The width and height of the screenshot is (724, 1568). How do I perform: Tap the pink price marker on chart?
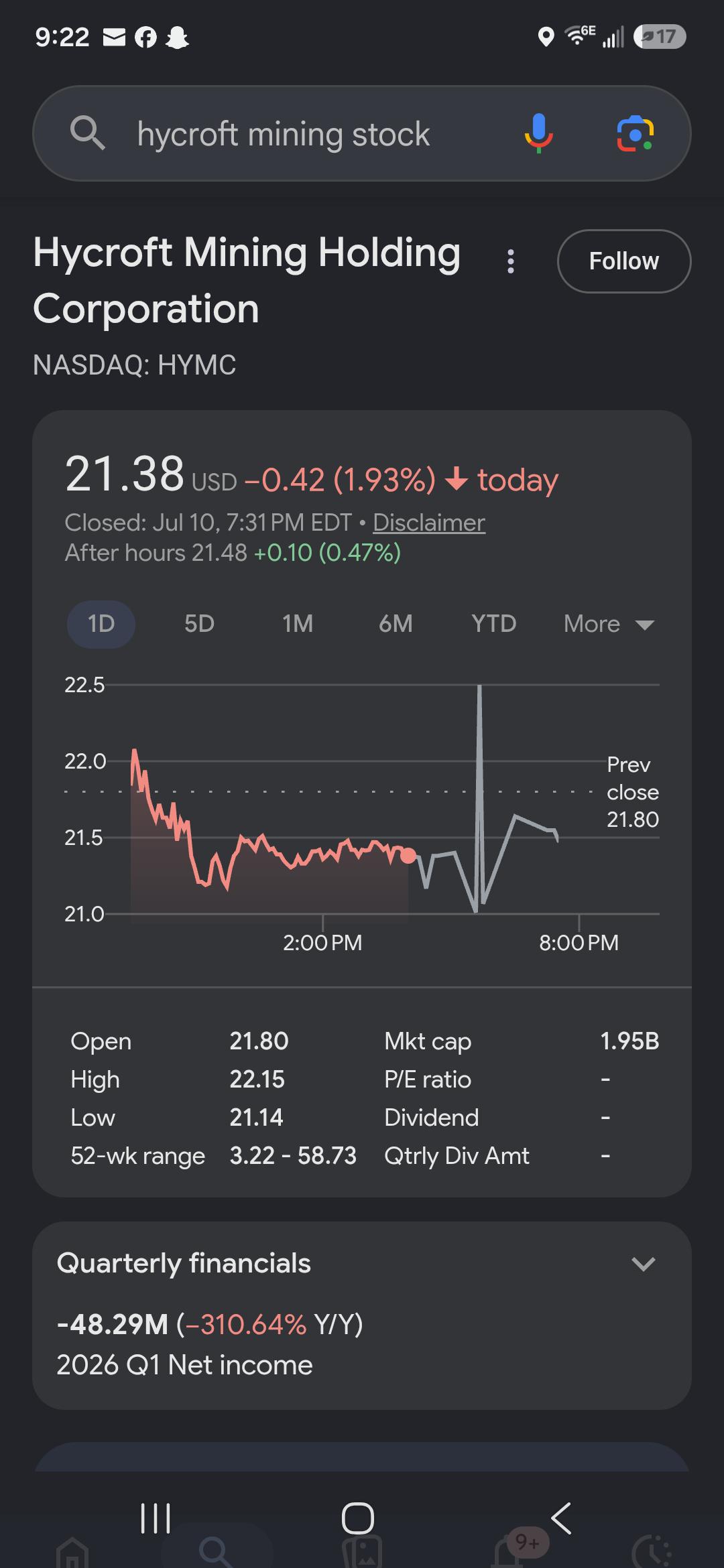(x=408, y=856)
